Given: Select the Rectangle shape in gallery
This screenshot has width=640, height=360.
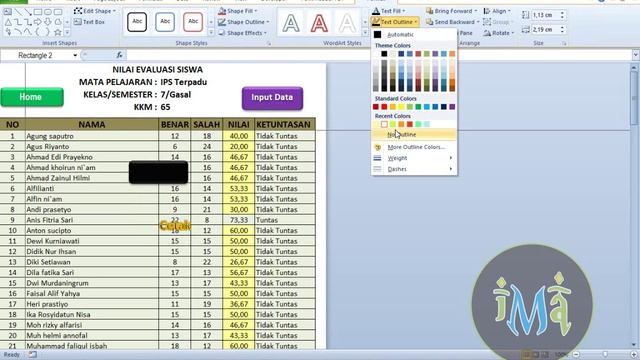Looking at the screenshot, I should click(x=38, y=12).
